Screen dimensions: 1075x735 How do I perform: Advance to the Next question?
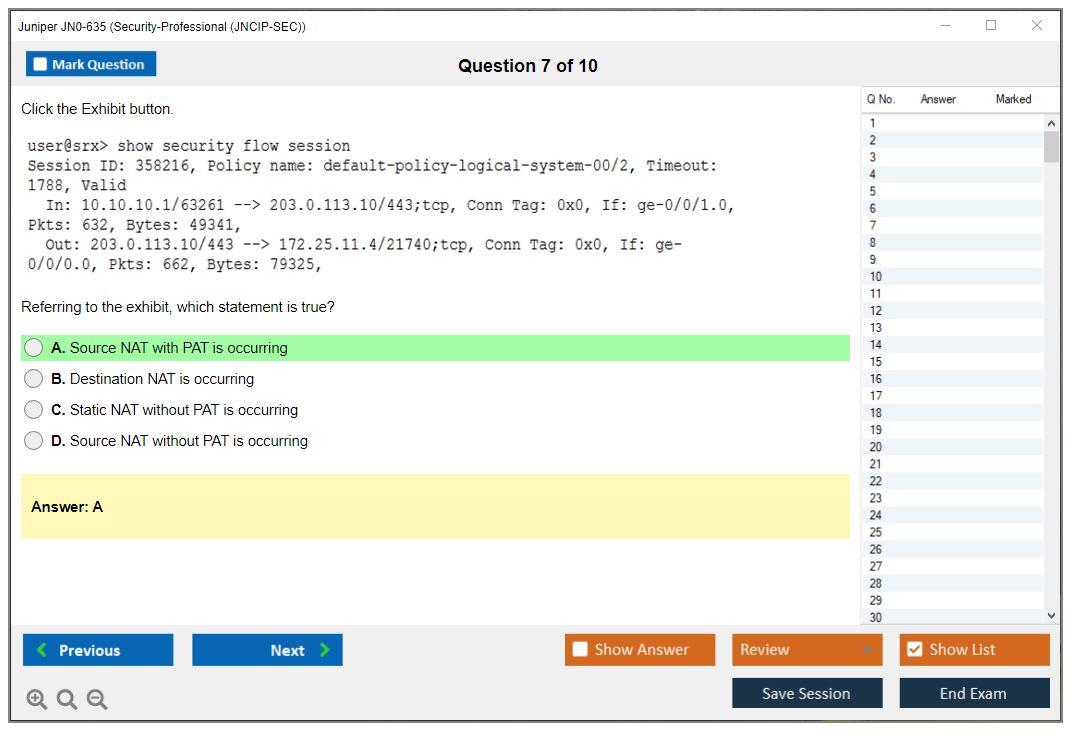point(267,650)
